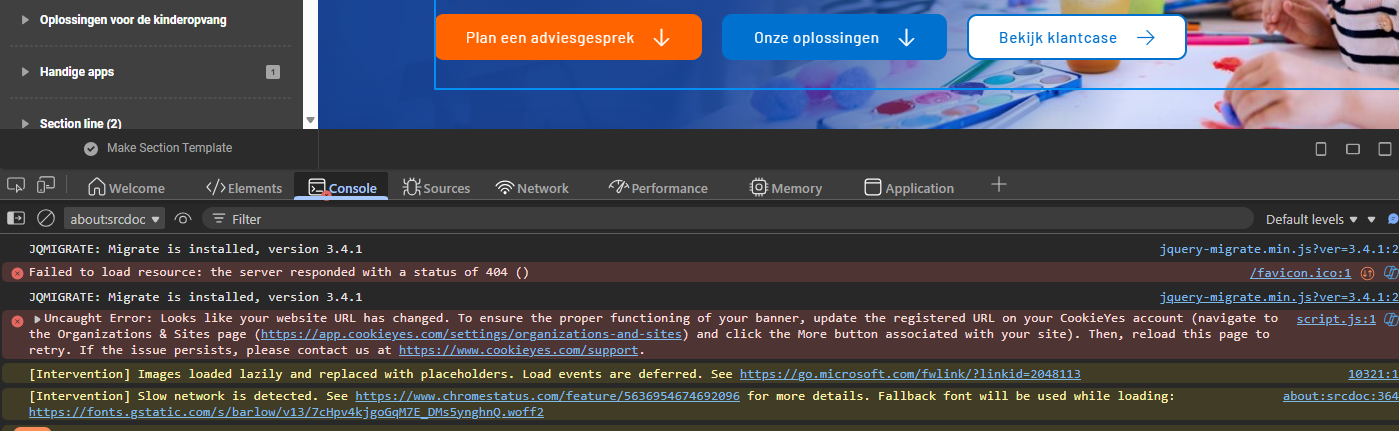Click the live expression eye icon
This screenshot has width=1399, height=431.
tap(183, 218)
